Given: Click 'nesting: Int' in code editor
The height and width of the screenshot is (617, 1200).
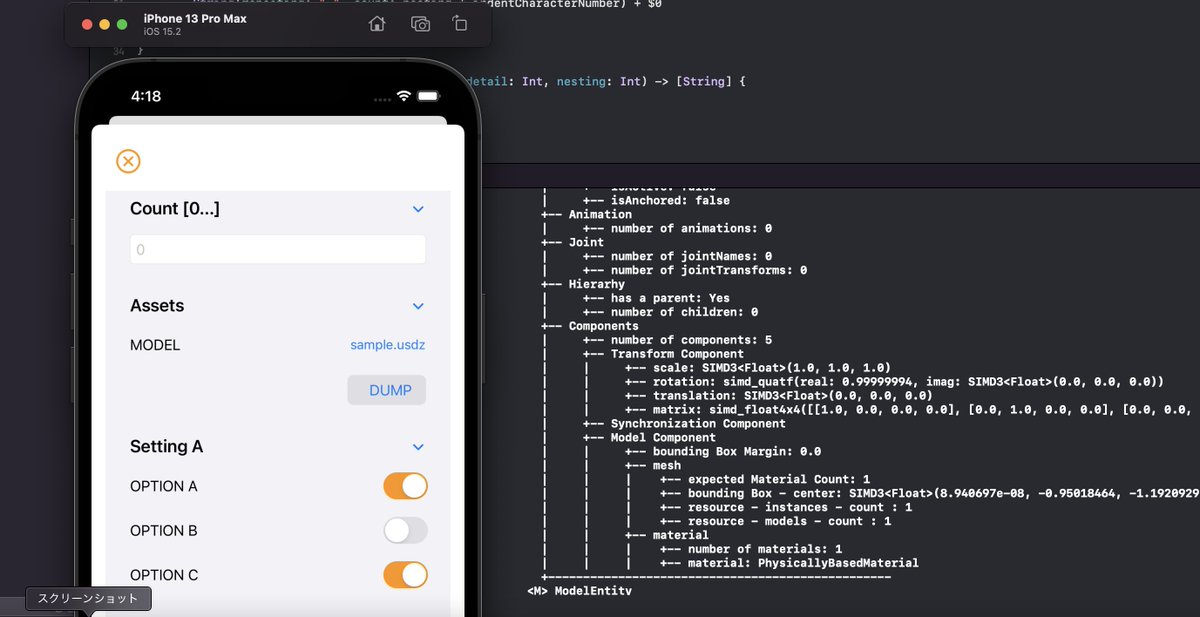Looking at the screenshot, I should point(599,81).
